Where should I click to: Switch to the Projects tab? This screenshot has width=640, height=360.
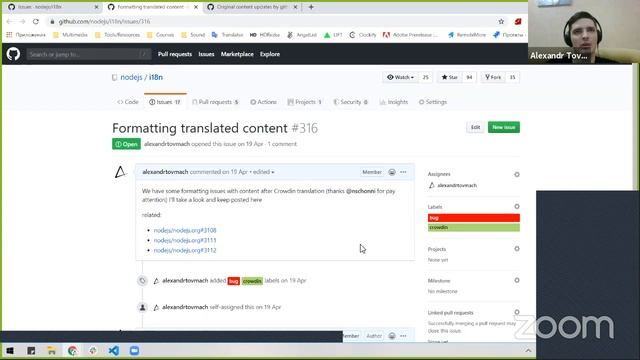pyautogui.click(x=304, y=102)
